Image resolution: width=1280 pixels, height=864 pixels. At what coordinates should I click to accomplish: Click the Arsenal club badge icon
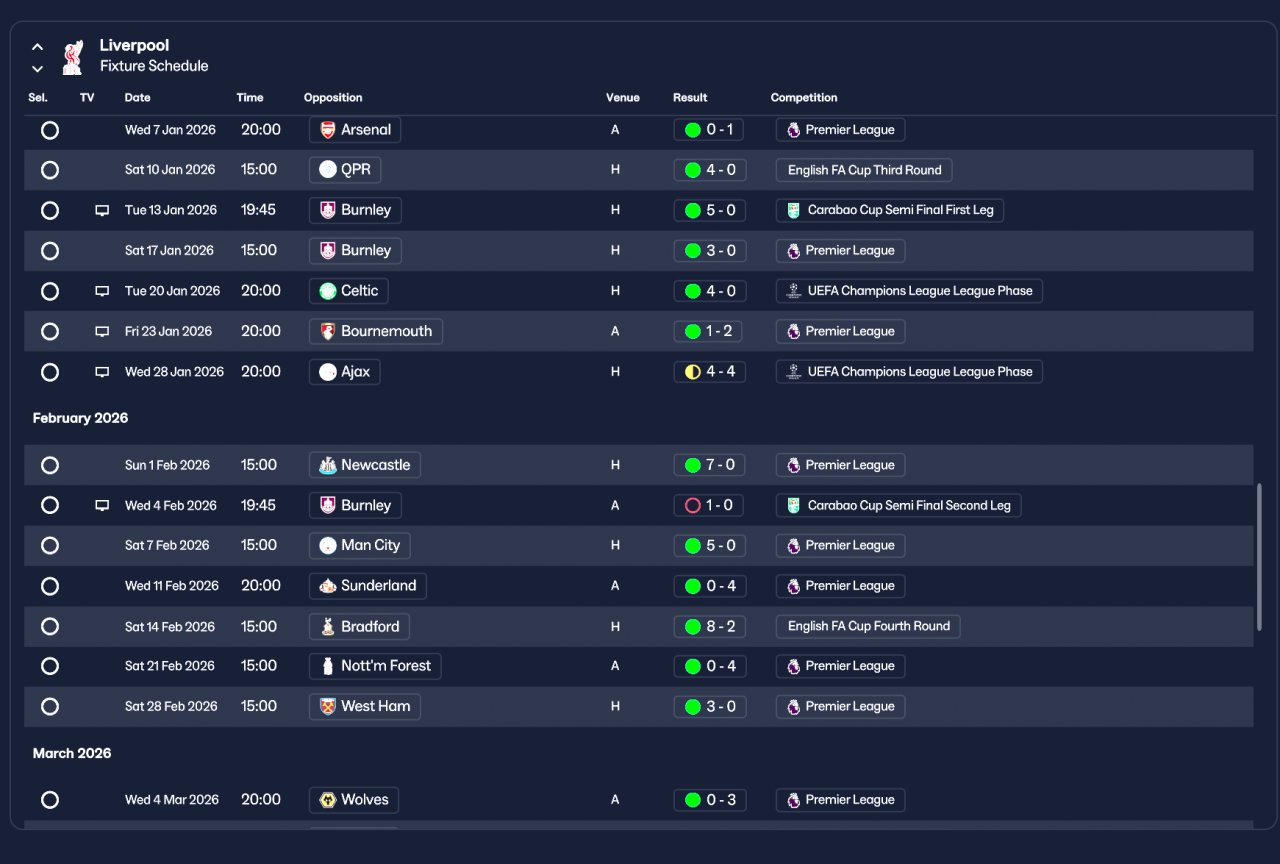coord(327,130)
